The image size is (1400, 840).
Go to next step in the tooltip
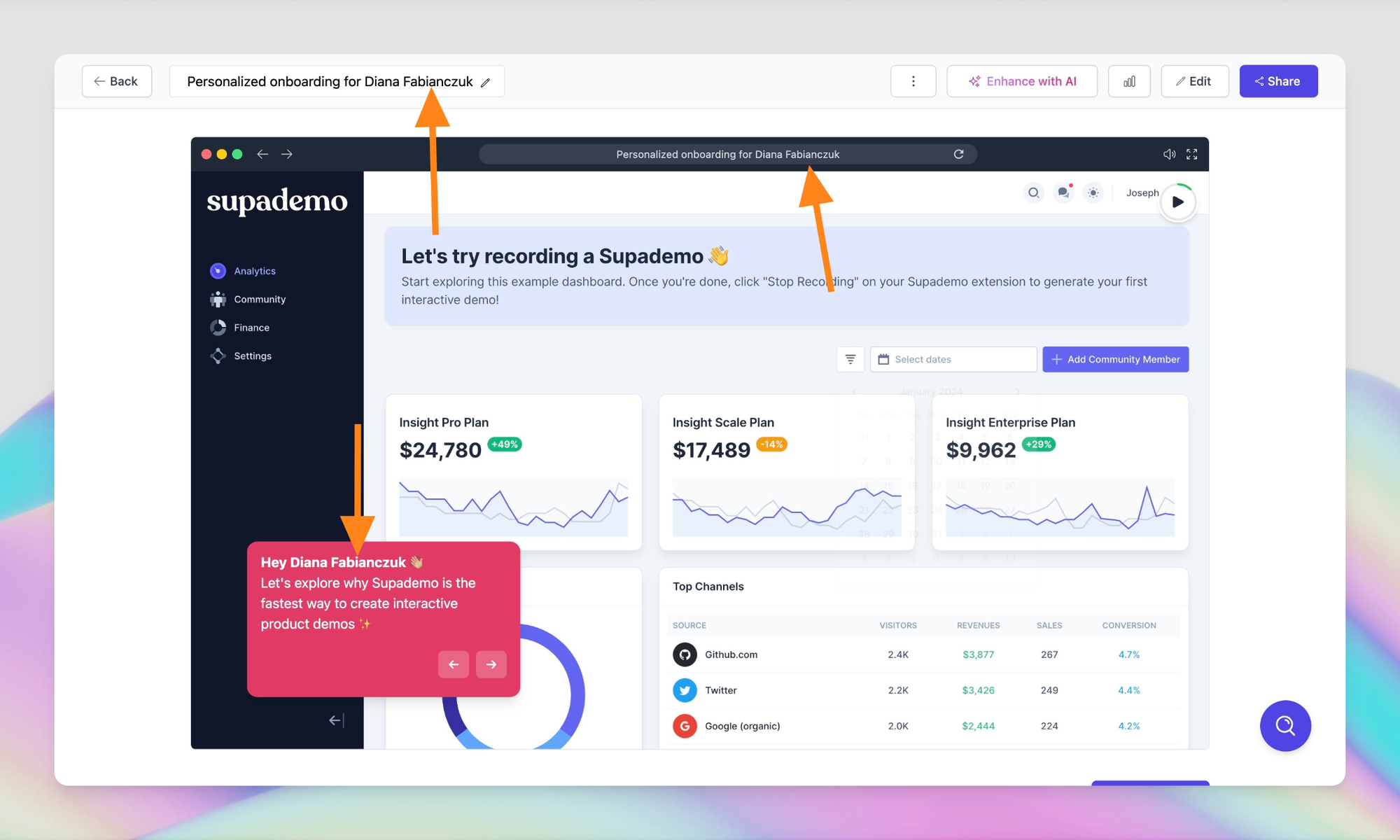491,664
